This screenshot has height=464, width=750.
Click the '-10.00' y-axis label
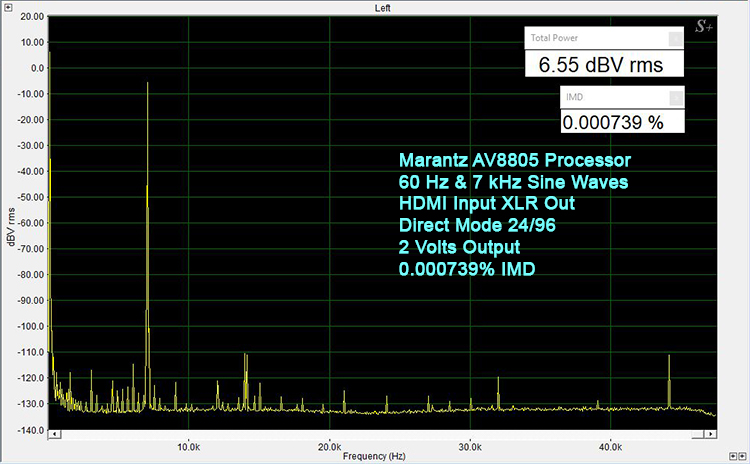pyautogui.click(x=31, y=94)
